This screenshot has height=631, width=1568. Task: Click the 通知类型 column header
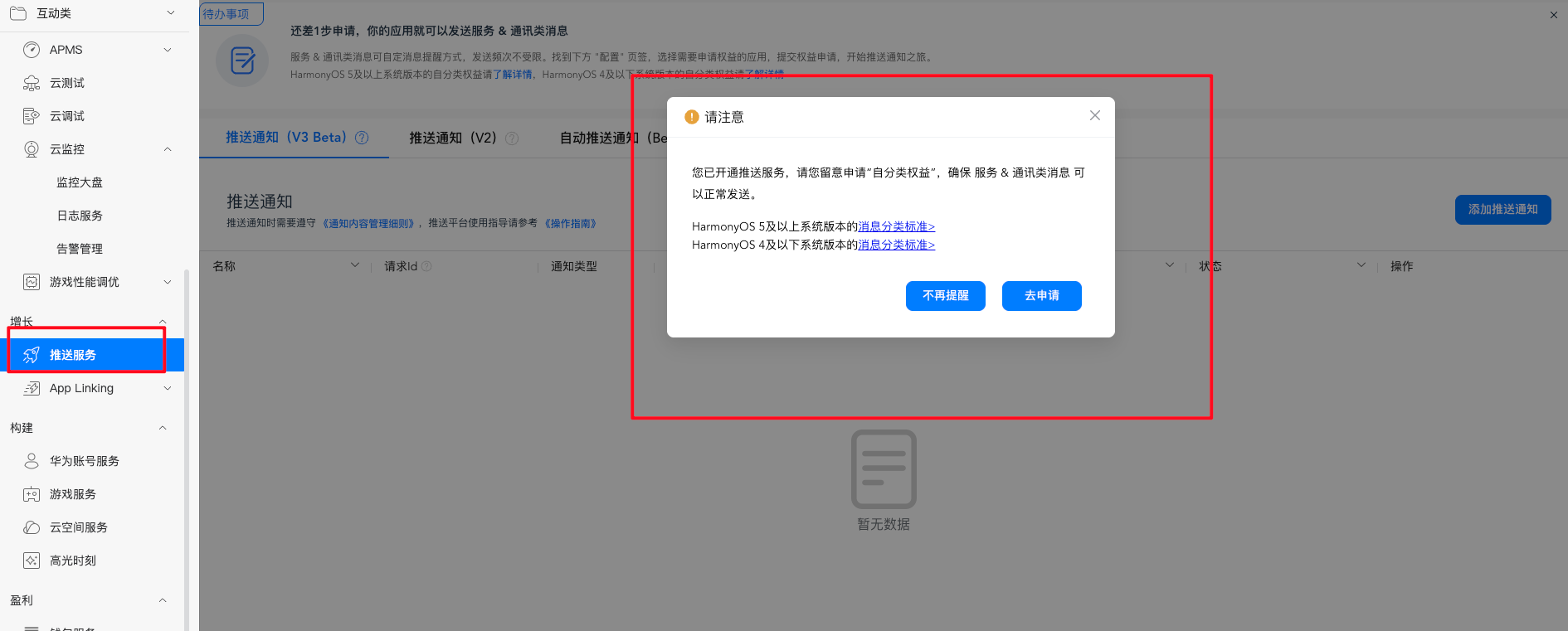click(x=574, y=266)
